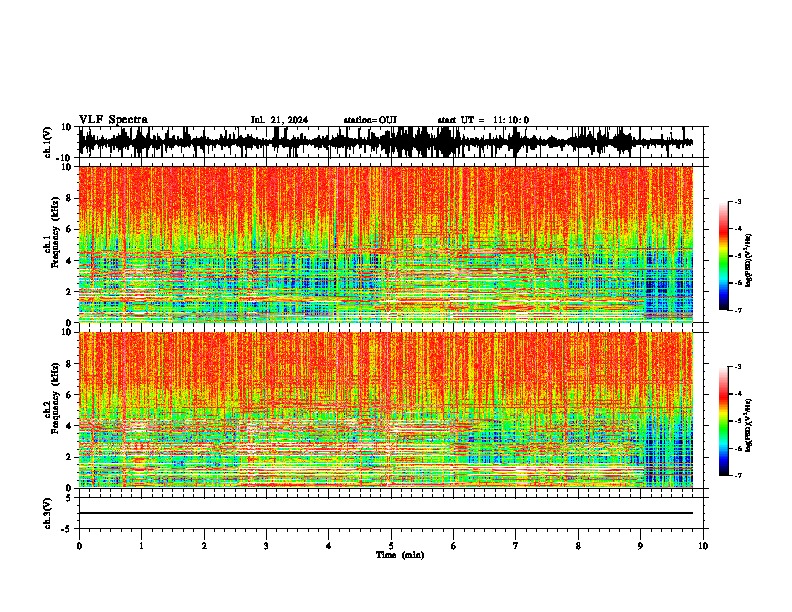
Task: Click the "-3" label on ch.1 color scale
Action: [x=738, y=201]
